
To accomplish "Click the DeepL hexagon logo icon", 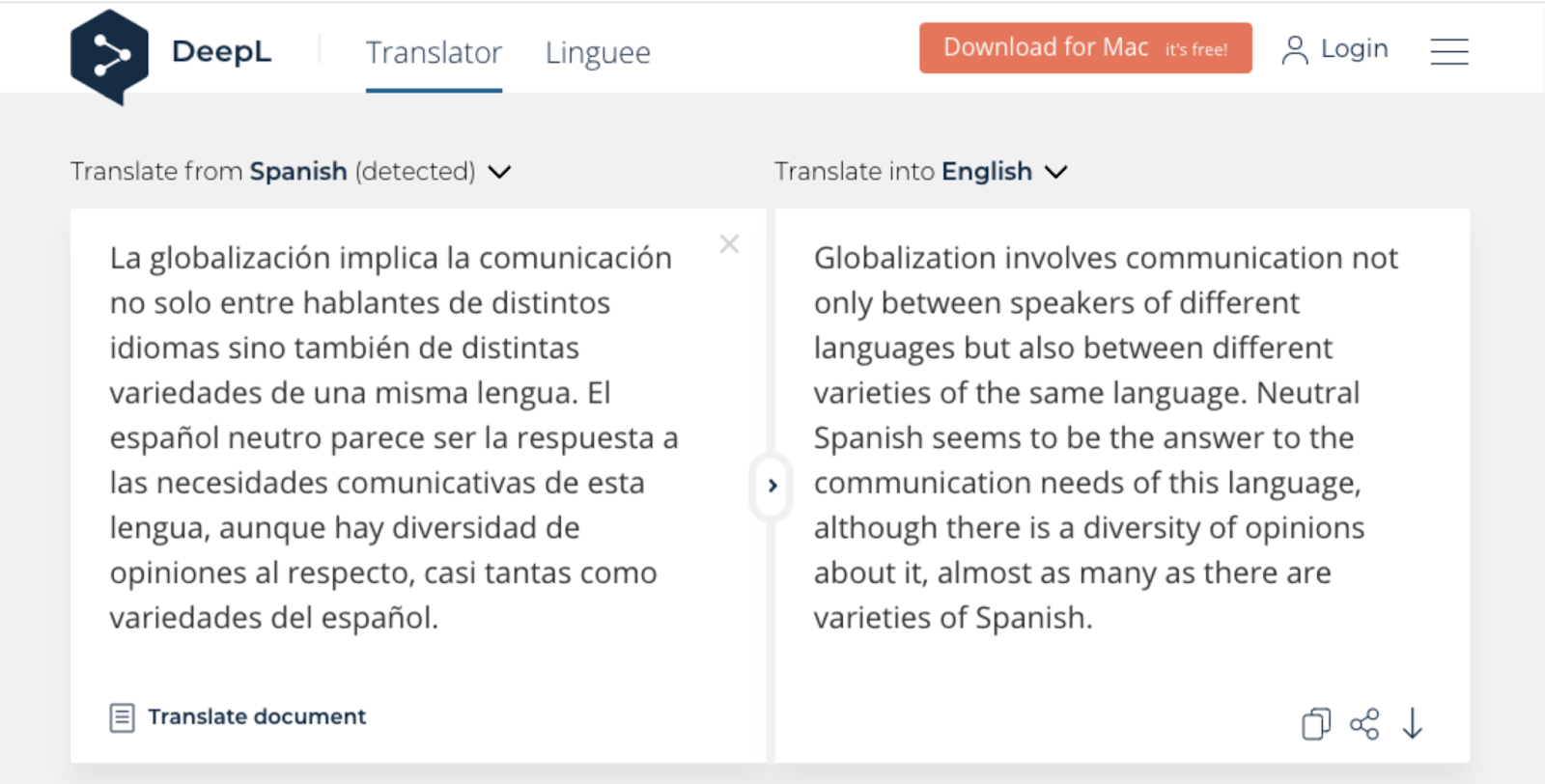I will click(109, 56).
